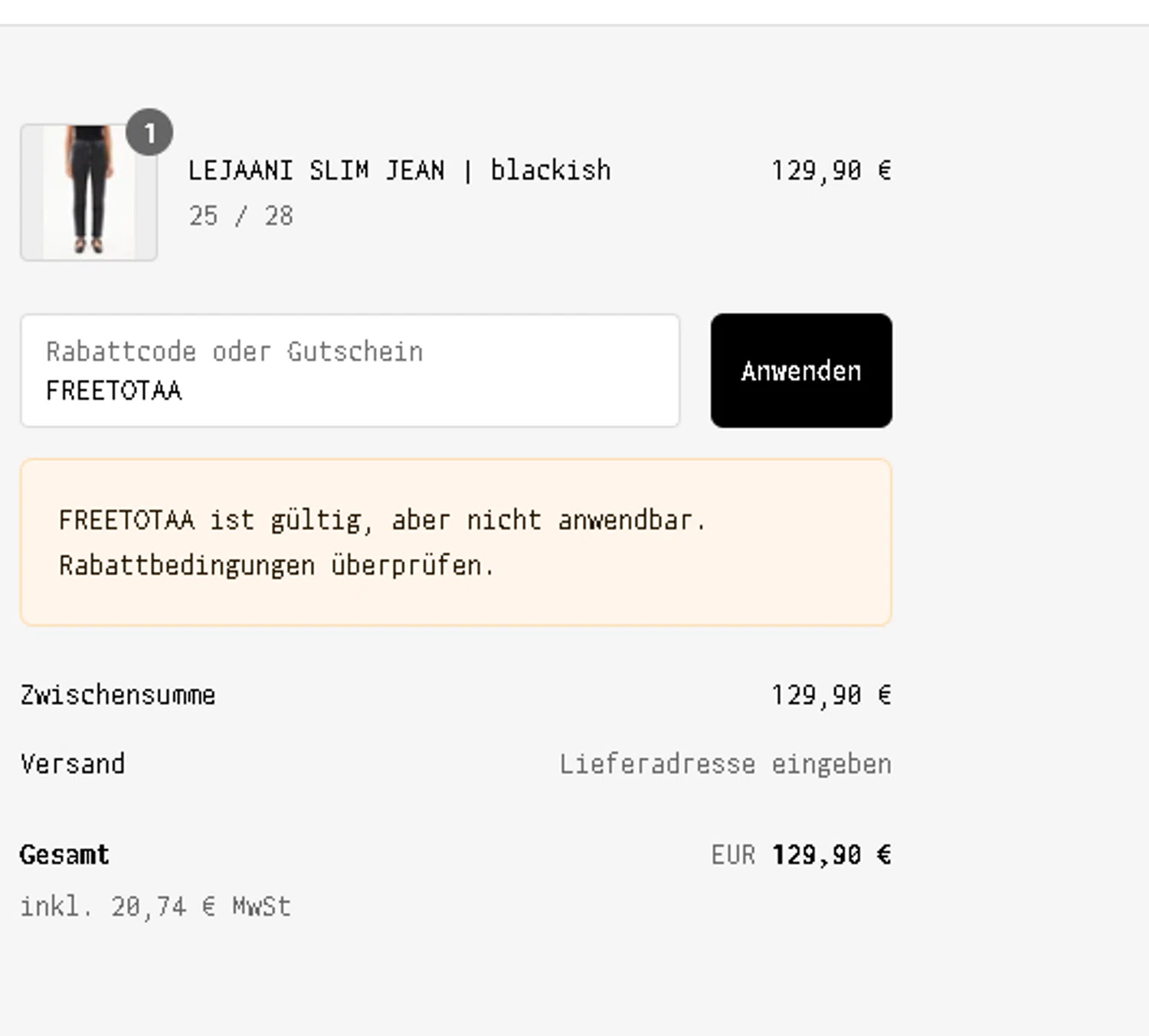Click the bold total amount 129,90 €
Viewport: 1149px width, 1036px height.
831,855
